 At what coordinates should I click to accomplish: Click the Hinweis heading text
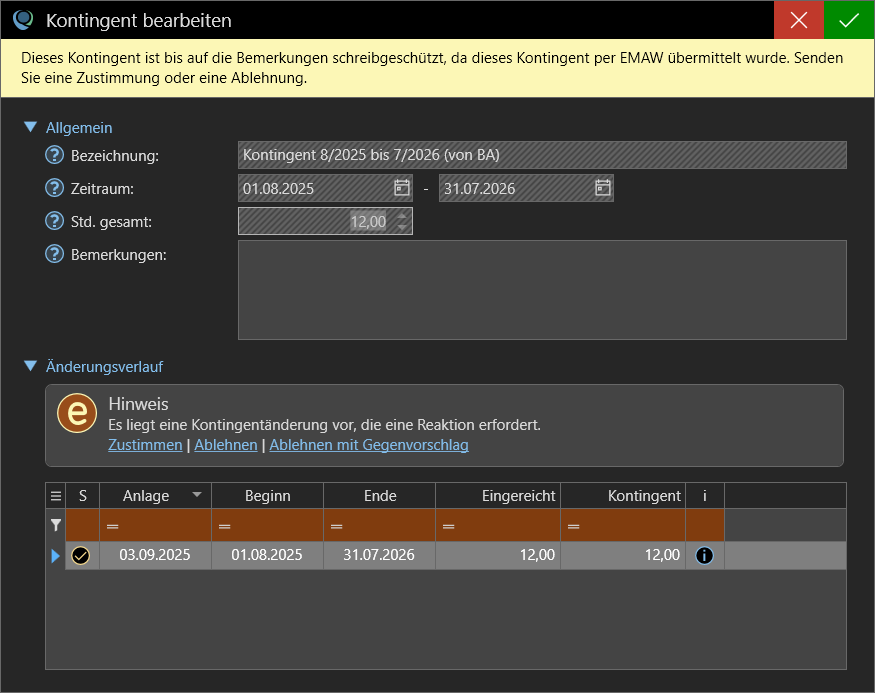point(138,403)
